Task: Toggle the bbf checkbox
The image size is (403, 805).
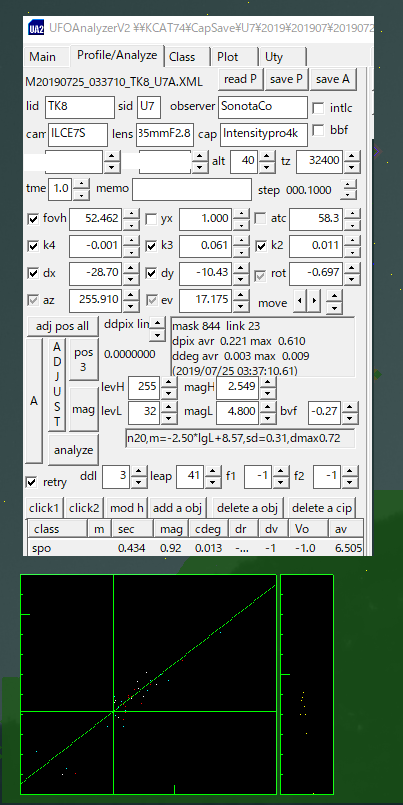Action: click(319, 130)
